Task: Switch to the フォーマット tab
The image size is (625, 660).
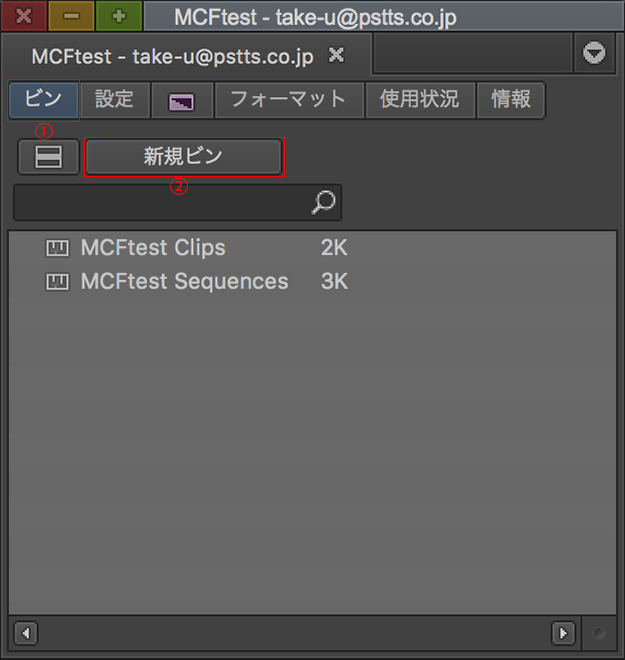Action: (x=288, y=100)
